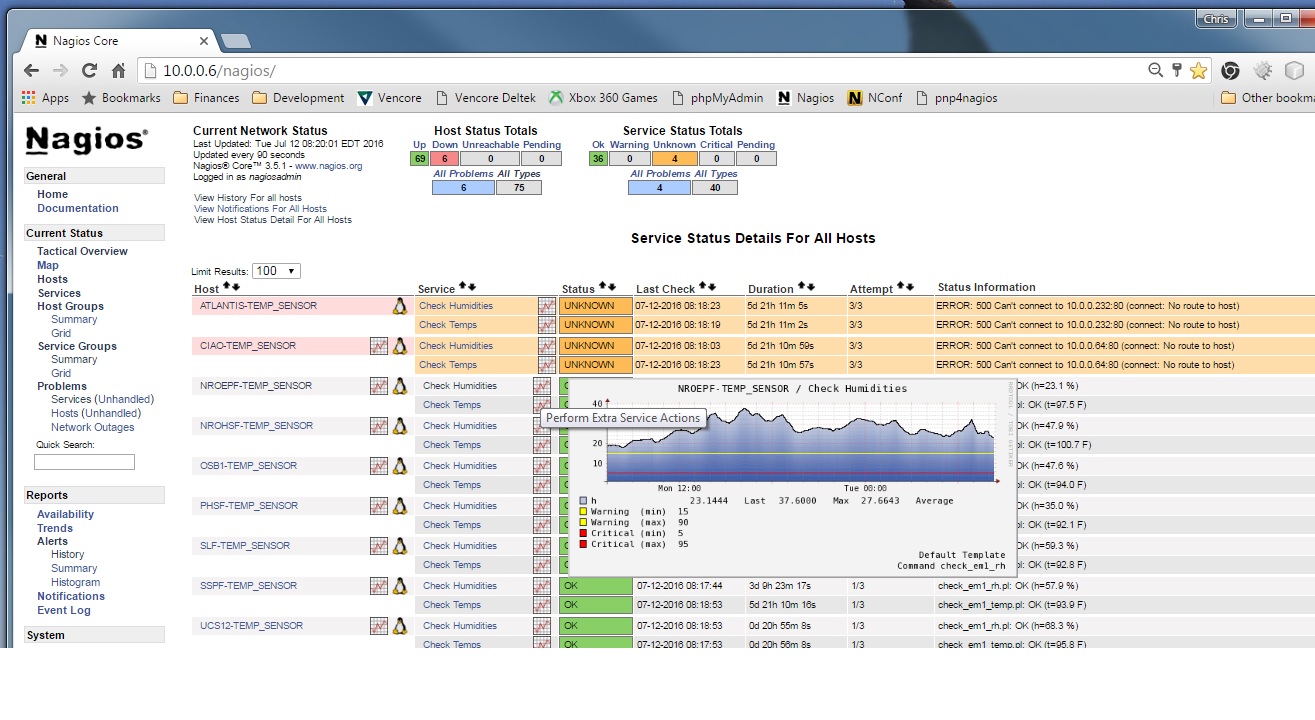Screen dimensions: 1315x720
Task: Reload the page with the browser refresh icon
Action: (89, 70)
